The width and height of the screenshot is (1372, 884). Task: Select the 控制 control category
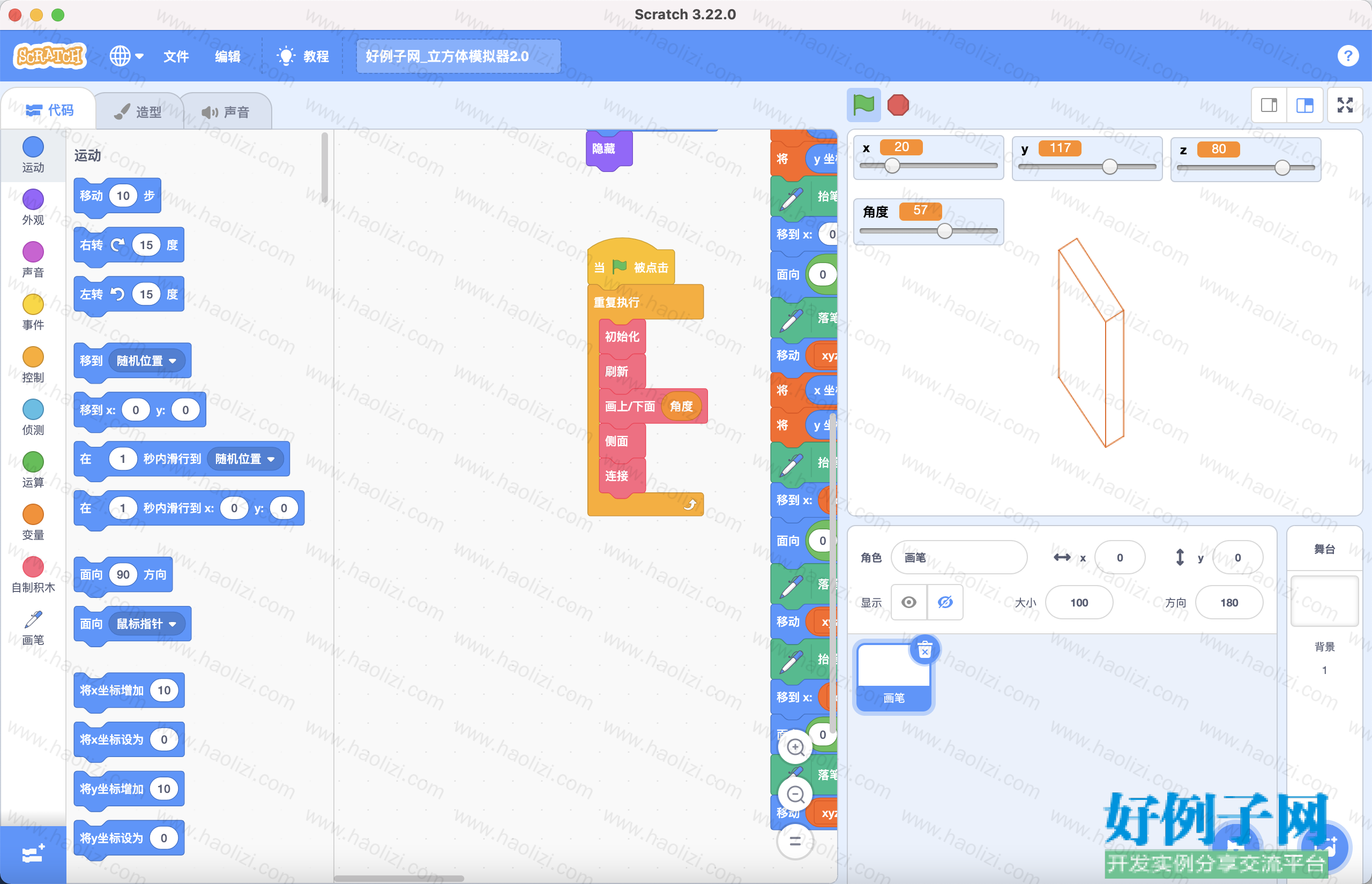tap(33, 364)
